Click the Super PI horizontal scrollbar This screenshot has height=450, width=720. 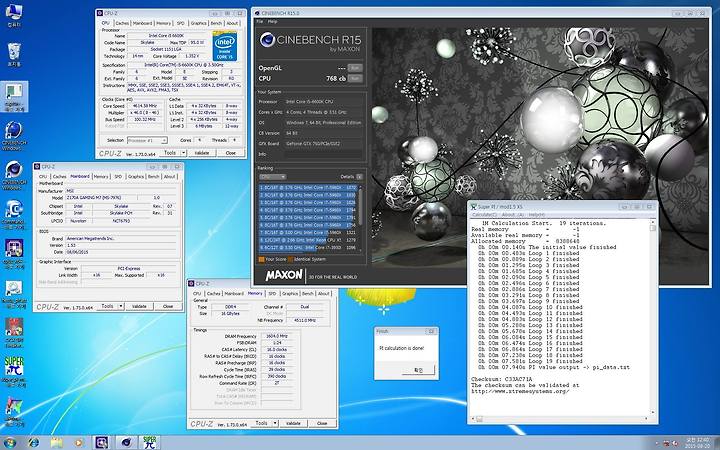point(560,419)
